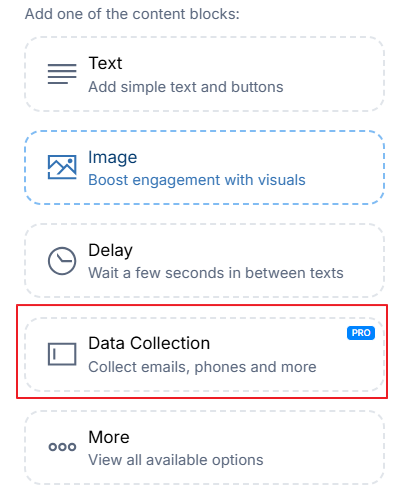This screenshot has width=393, height=497.
Task: Add an Image content block
Action: pos(205,167)
